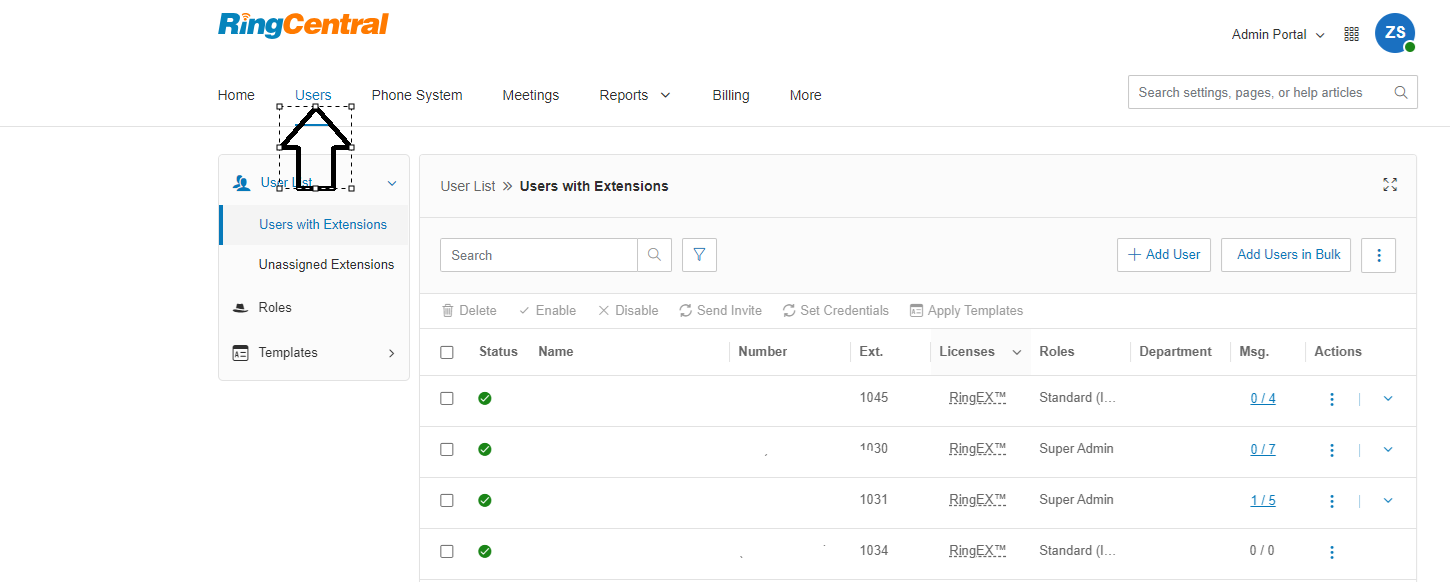Expand table to full screen

(1389, 185)
